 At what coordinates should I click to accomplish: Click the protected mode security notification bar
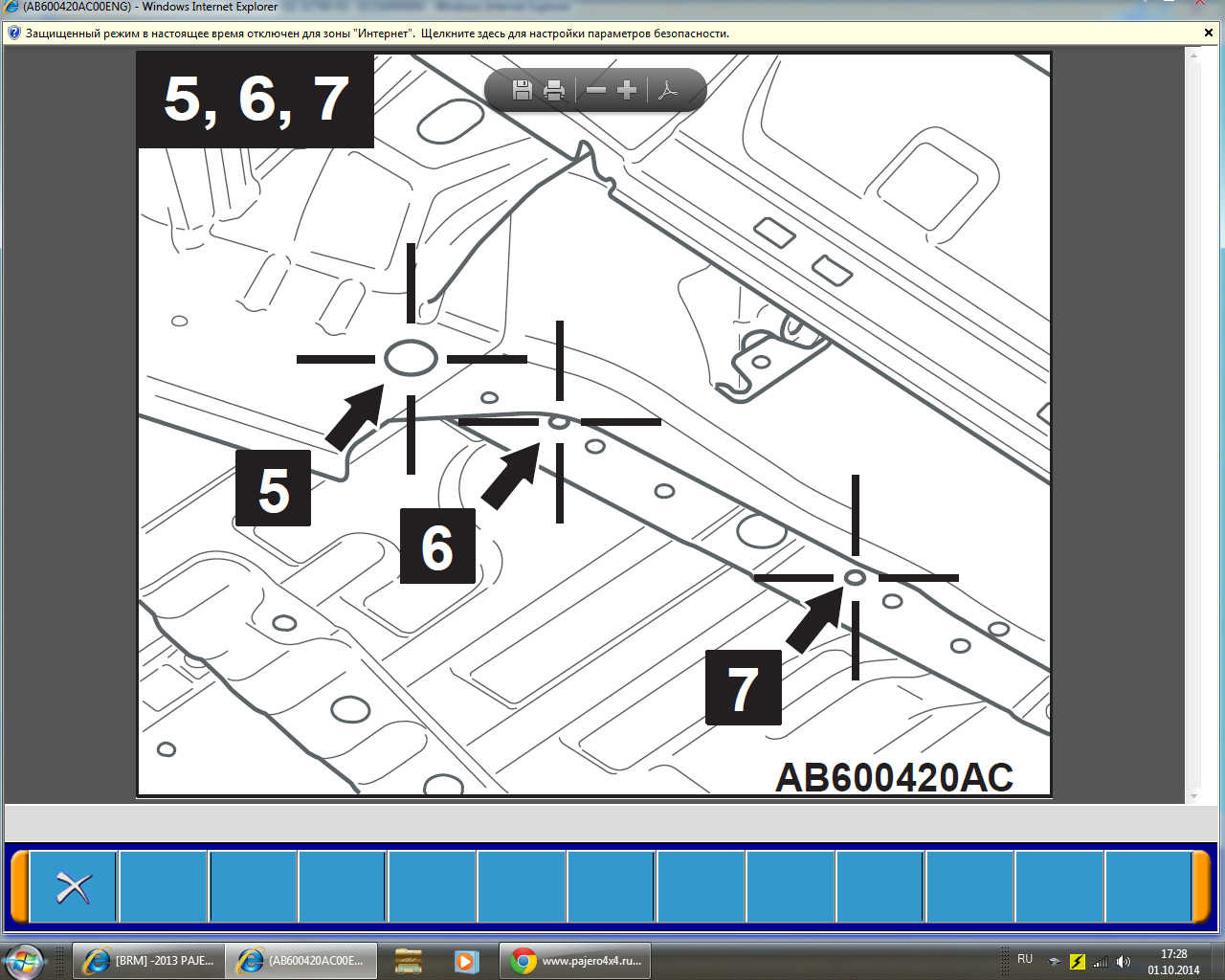click(383, 33)
